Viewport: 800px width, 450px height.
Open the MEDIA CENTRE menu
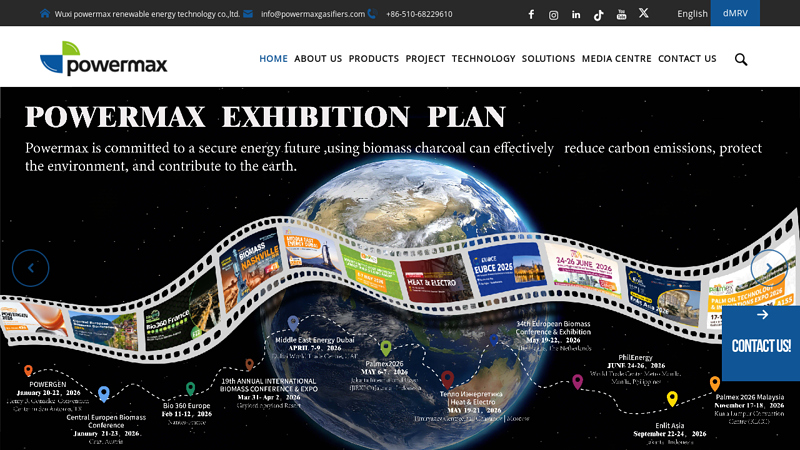click(616, 59)
